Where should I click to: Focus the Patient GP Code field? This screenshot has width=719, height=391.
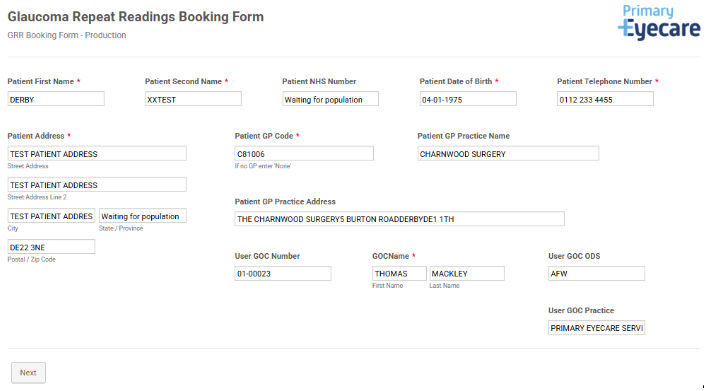pos(304,154)
